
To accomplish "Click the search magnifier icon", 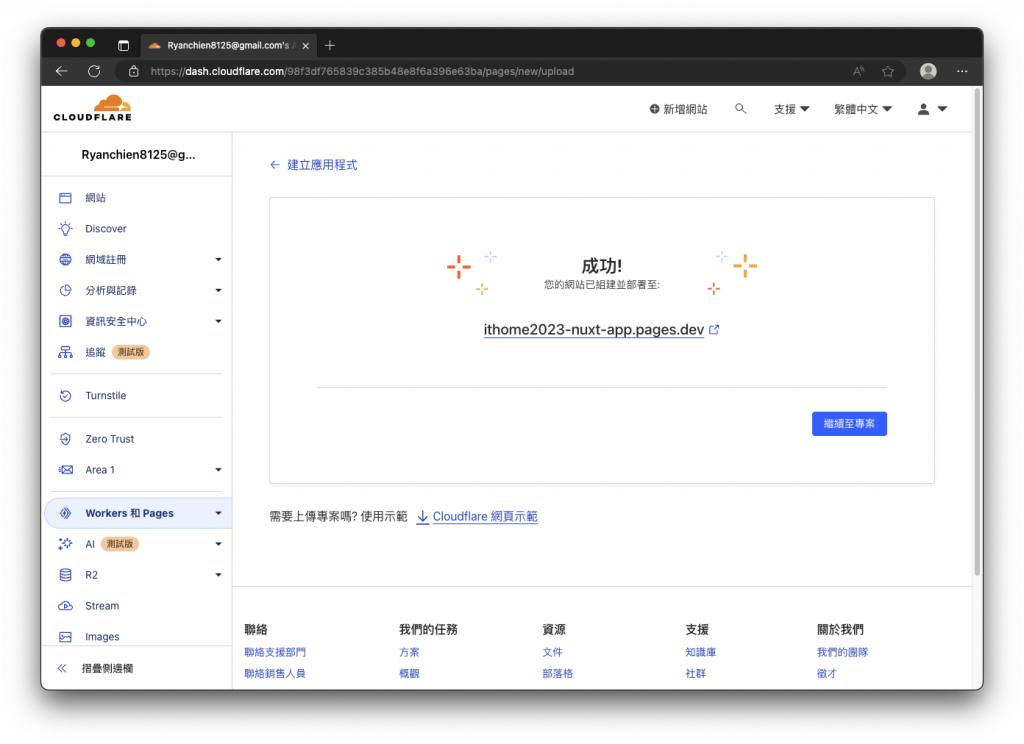I will click(x=740, y=108).
